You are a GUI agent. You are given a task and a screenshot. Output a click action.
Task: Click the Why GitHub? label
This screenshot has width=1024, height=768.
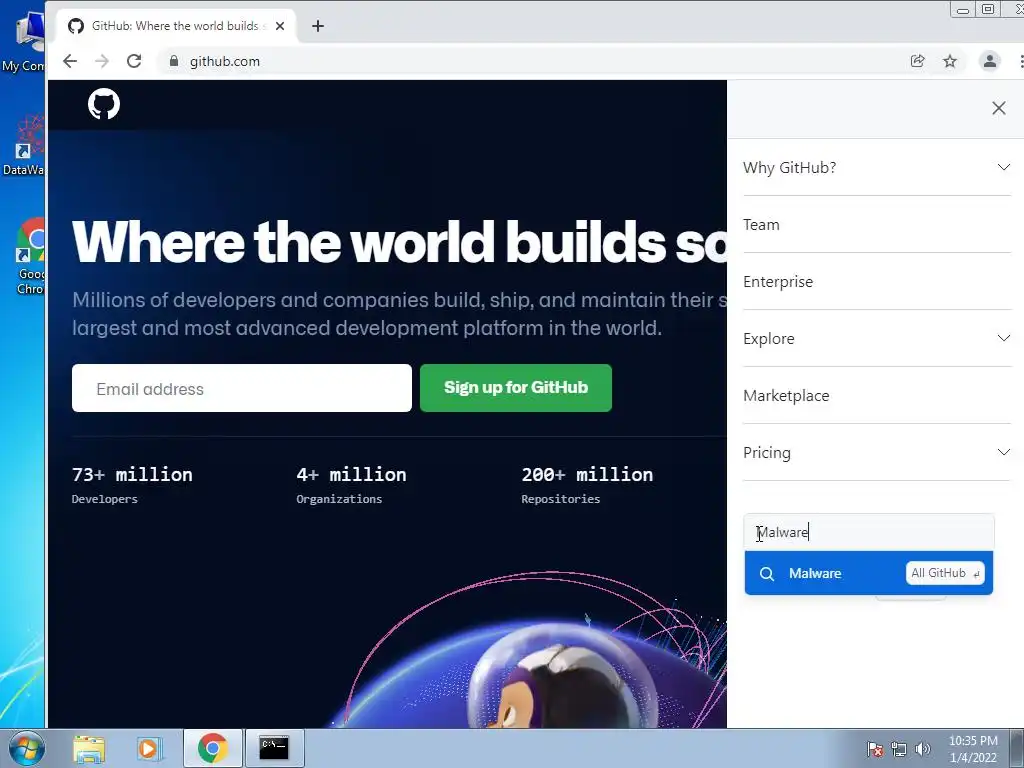(x=789, y=168)
